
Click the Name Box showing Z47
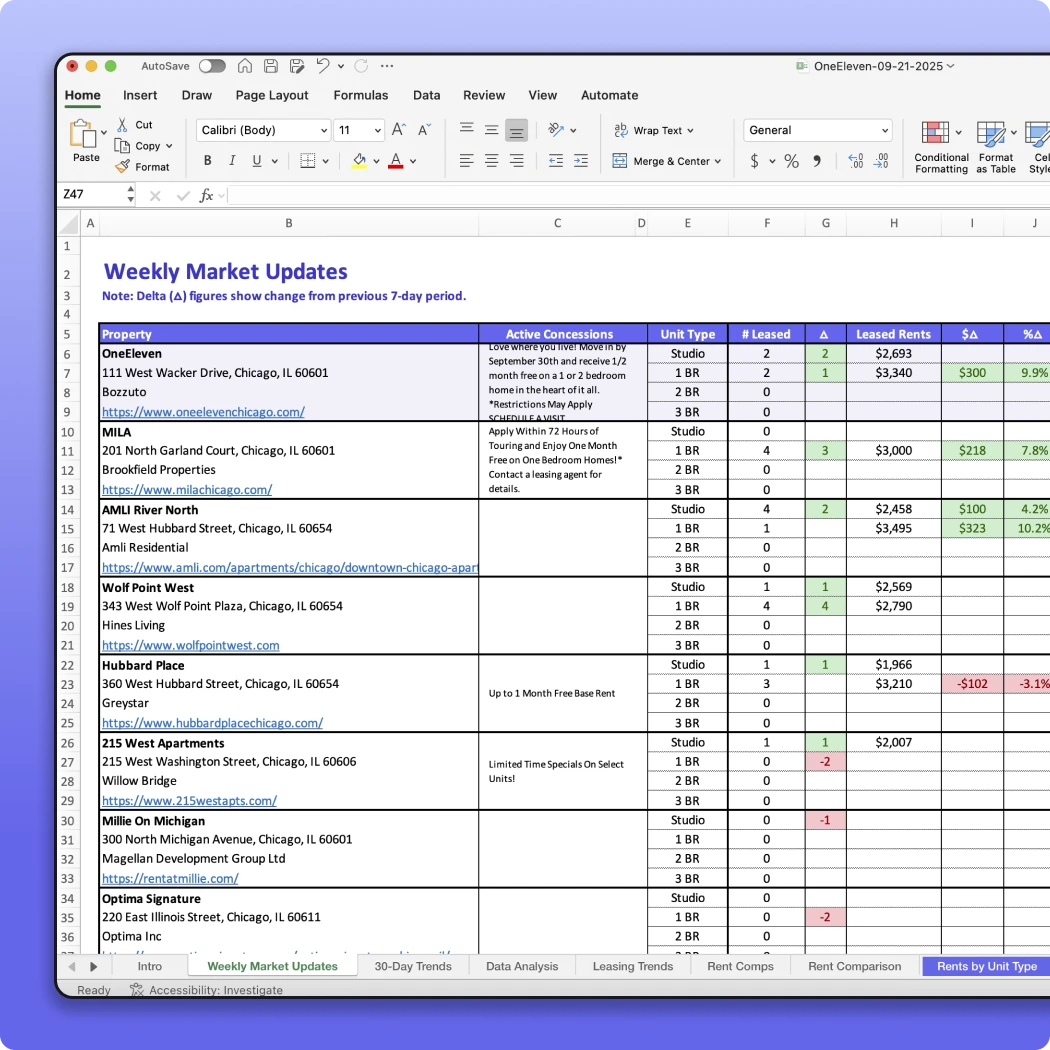(x=94, y=194)
